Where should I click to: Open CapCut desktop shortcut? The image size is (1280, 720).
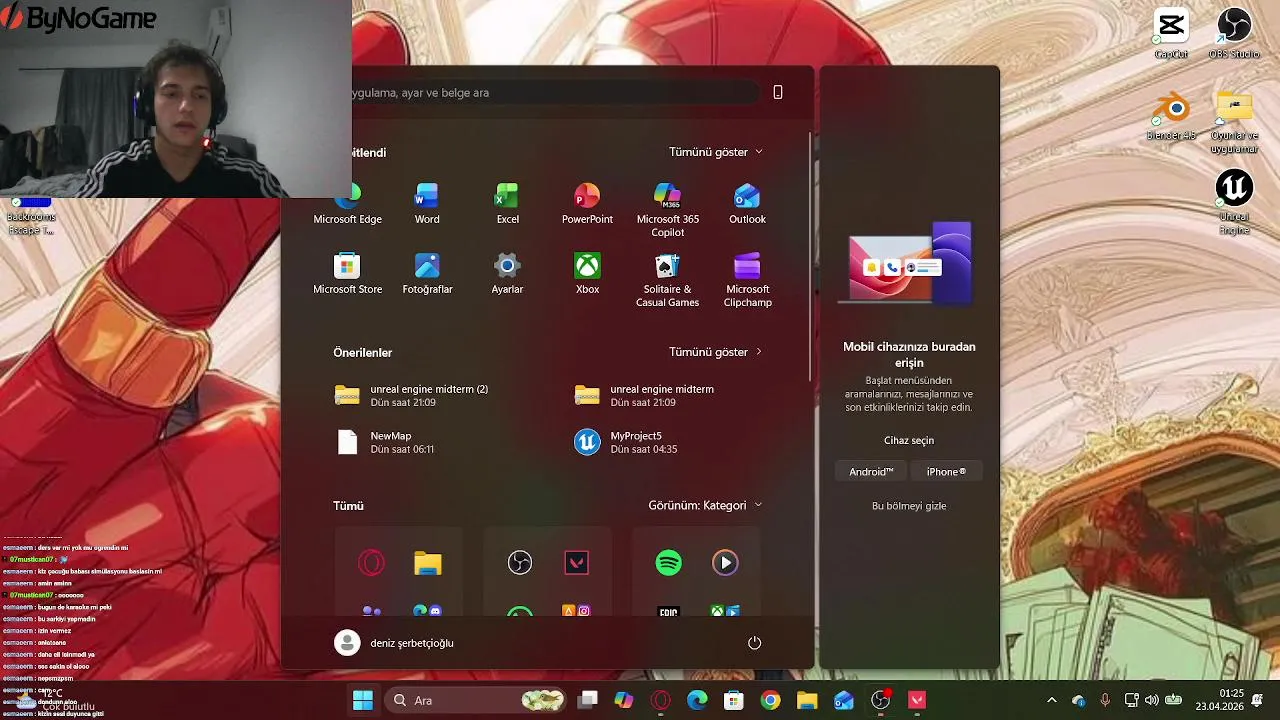[1171, 33]
